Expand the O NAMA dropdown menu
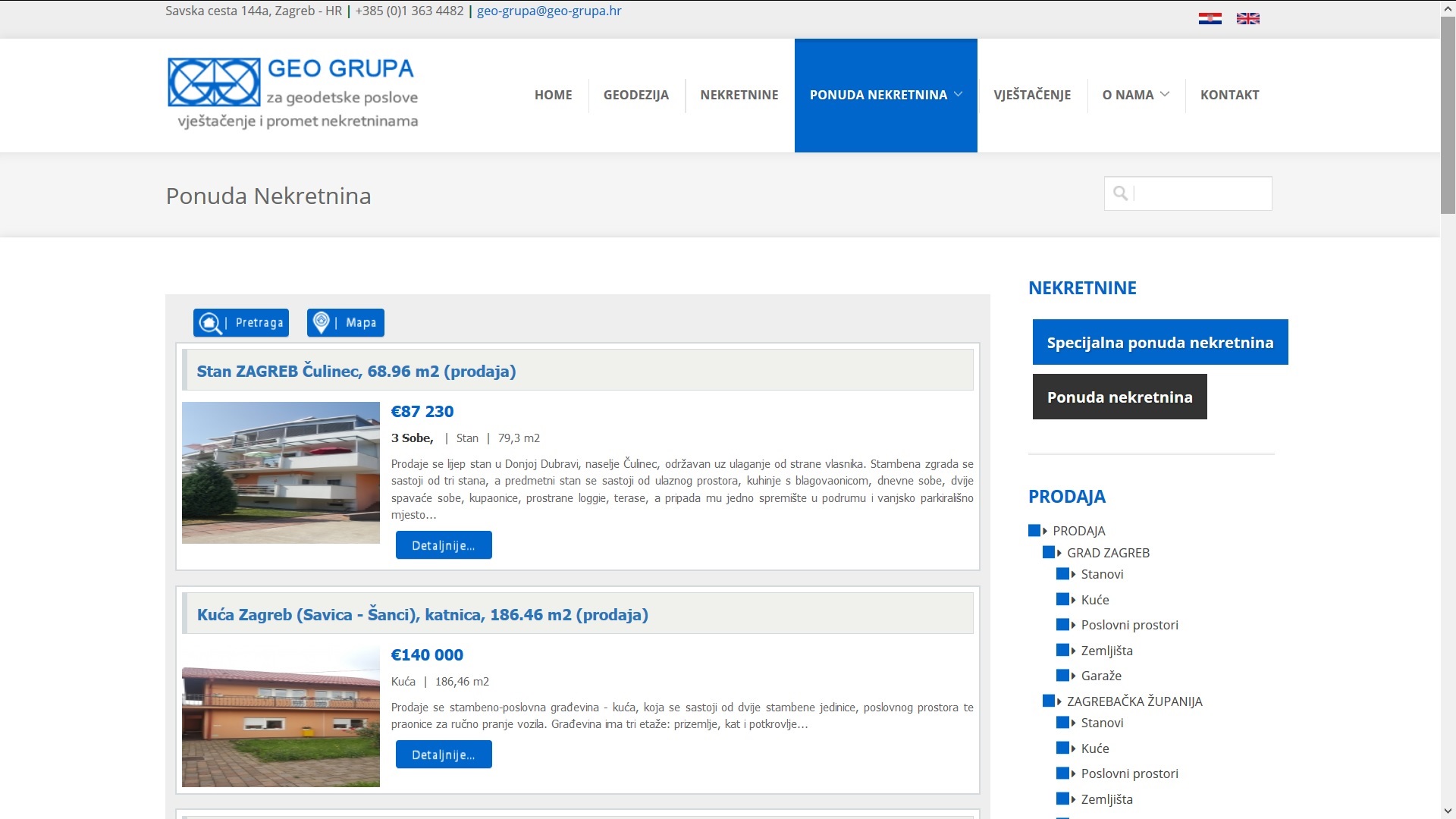Image resolution: width=1456 pixels, height=819 pixels. pyautogui.click(x=1136, y=95)
